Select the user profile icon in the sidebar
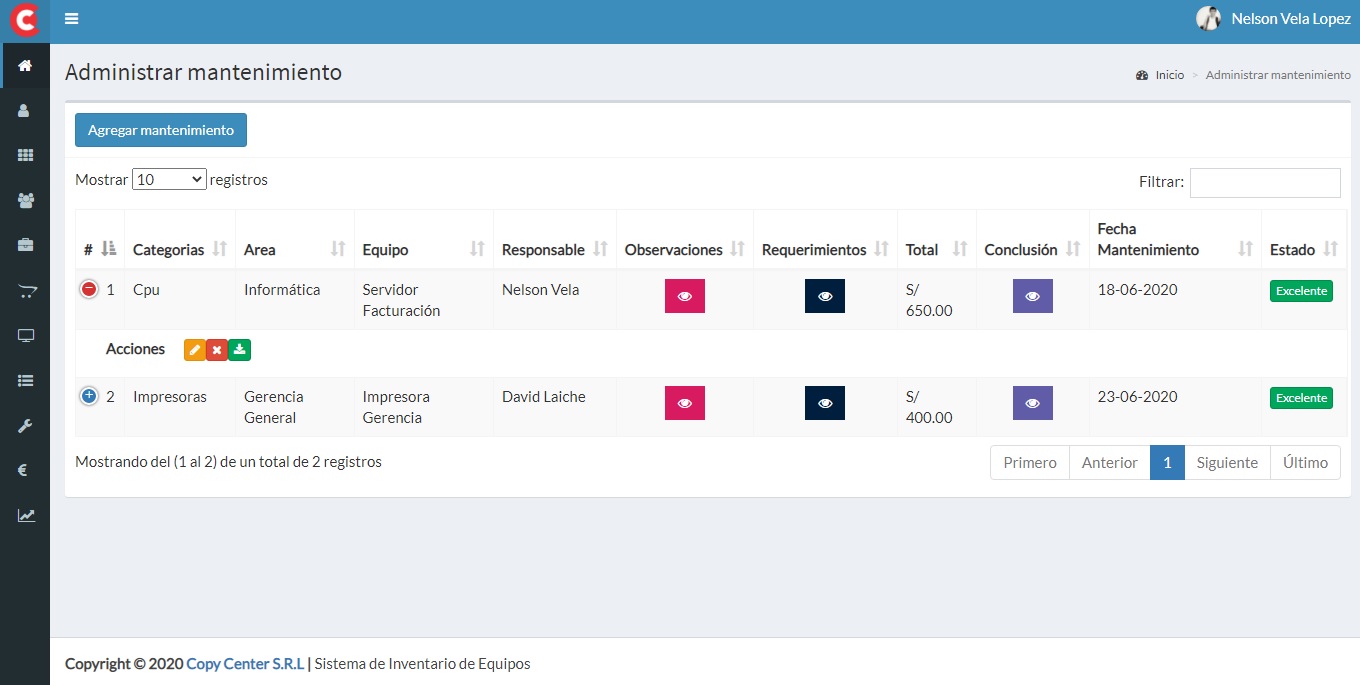The height and width of the screenshot is (685, 1360). click(x=25, y=110)
